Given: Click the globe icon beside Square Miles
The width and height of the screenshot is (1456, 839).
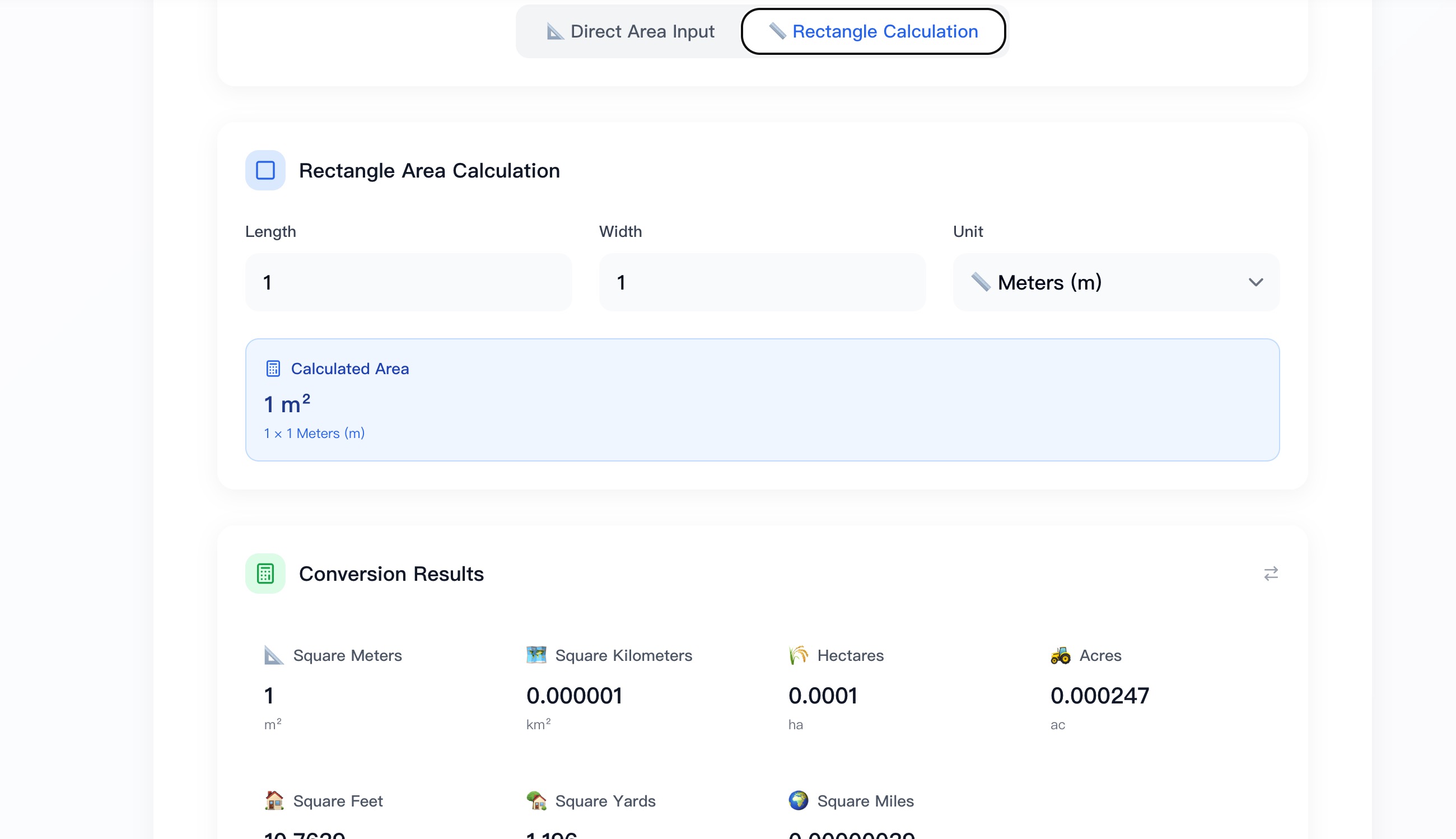Looking at the screenshot, I should (x=798, y=800).
